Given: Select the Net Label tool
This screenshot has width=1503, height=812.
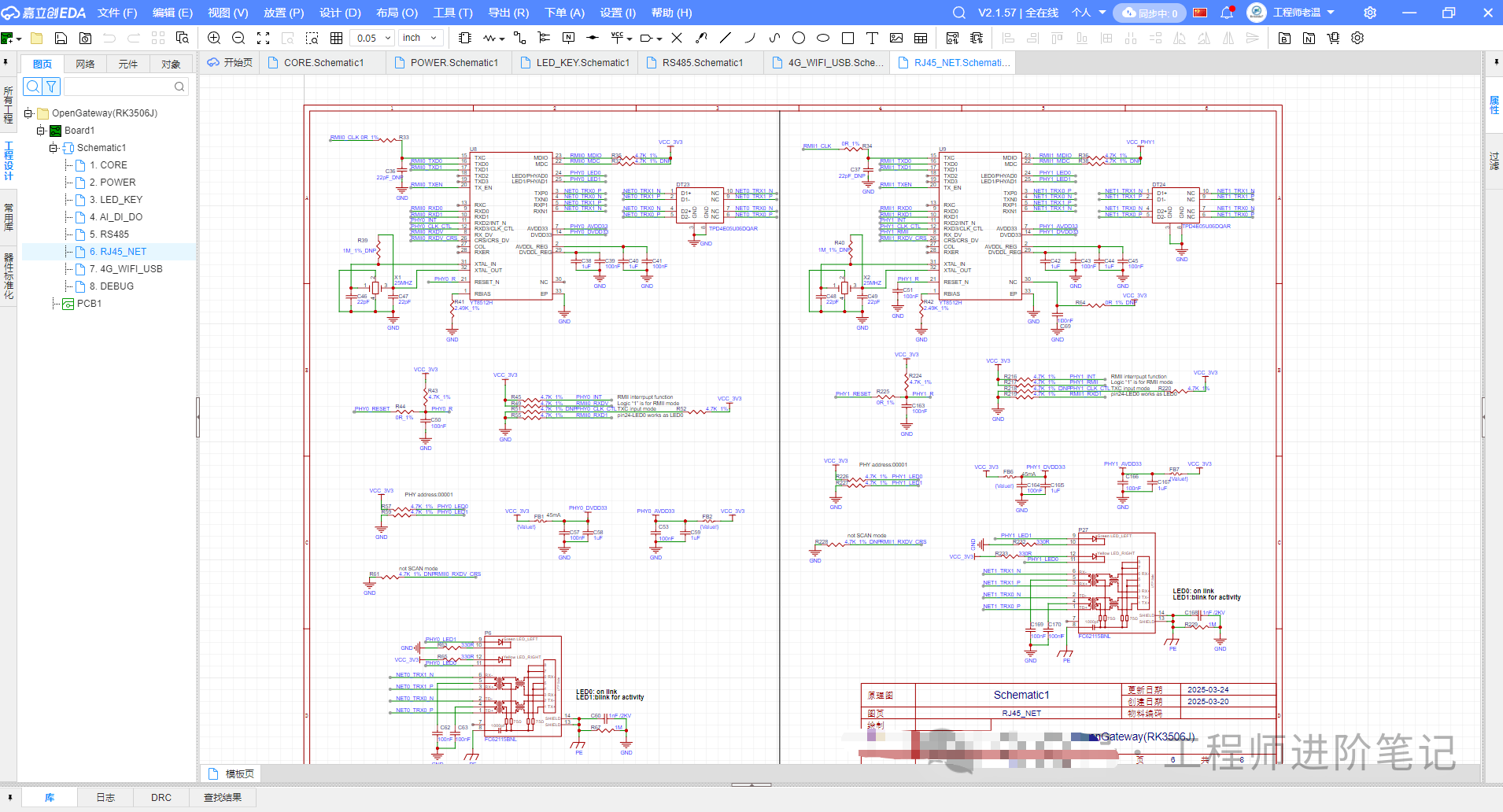Looking at the screenshot, I should 569,38.
